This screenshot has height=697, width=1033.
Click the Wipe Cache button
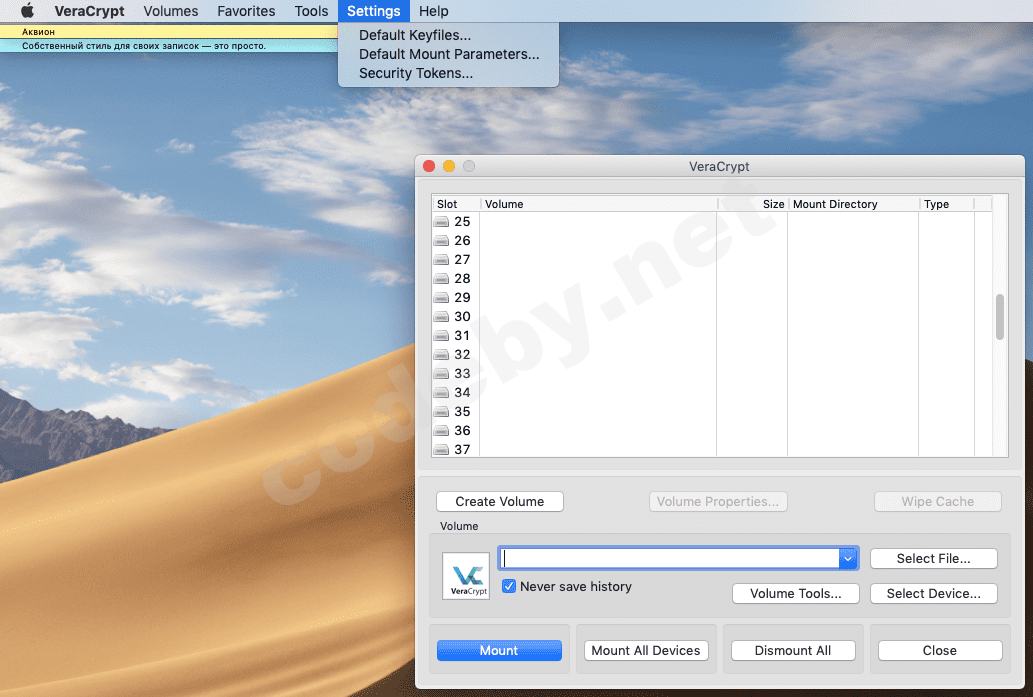pyautogui.click(x=937, y=501)
